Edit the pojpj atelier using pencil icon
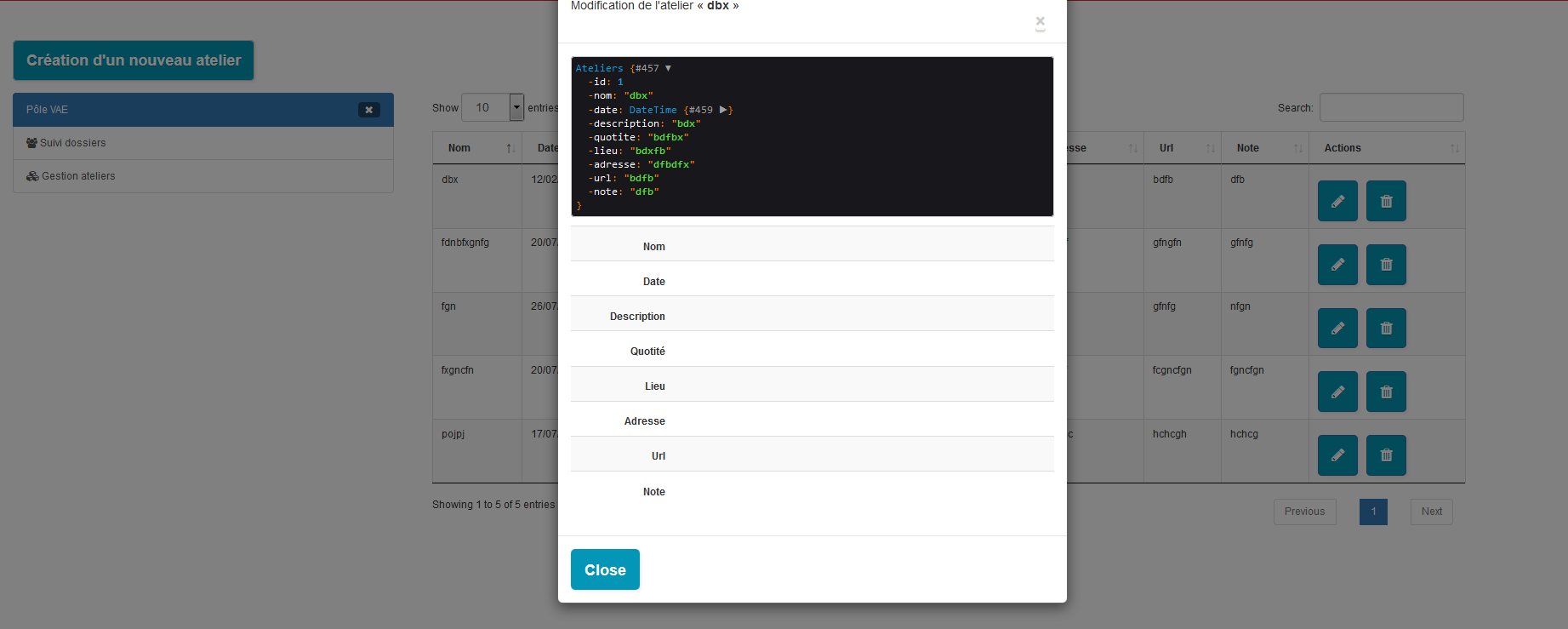Screen dimensions: 1568x629 click(1337, 455)
